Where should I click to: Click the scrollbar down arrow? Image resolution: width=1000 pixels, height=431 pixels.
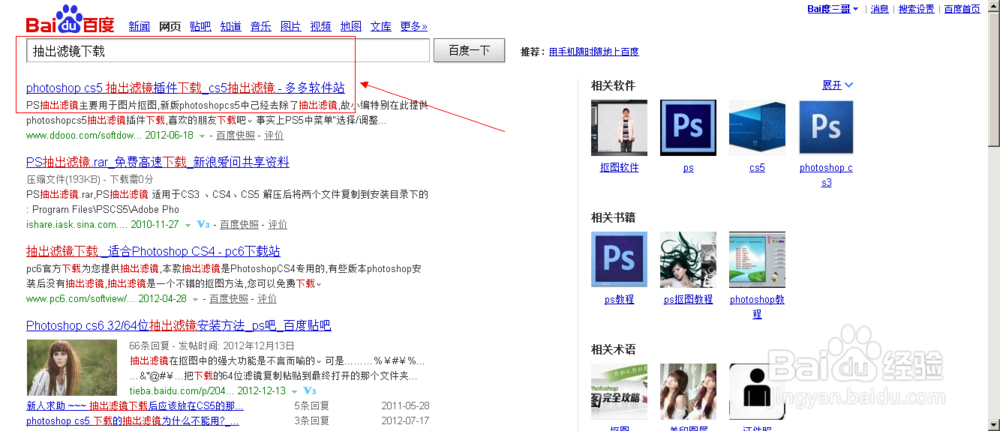pos(994,424)
